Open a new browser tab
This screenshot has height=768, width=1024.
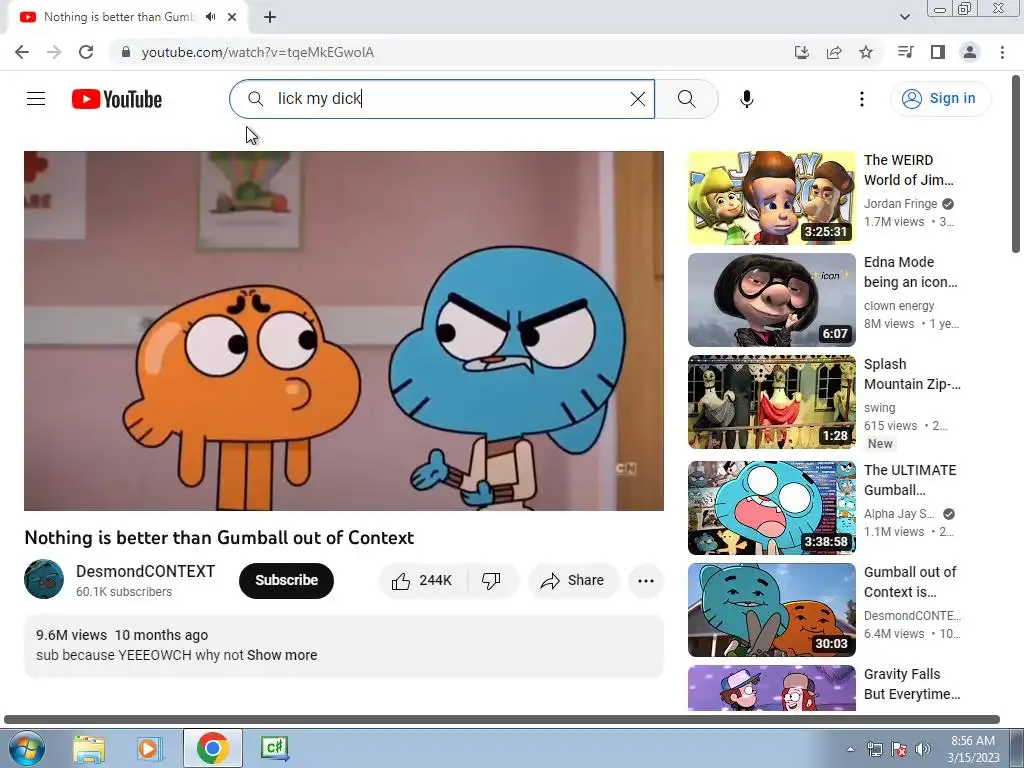270,17
